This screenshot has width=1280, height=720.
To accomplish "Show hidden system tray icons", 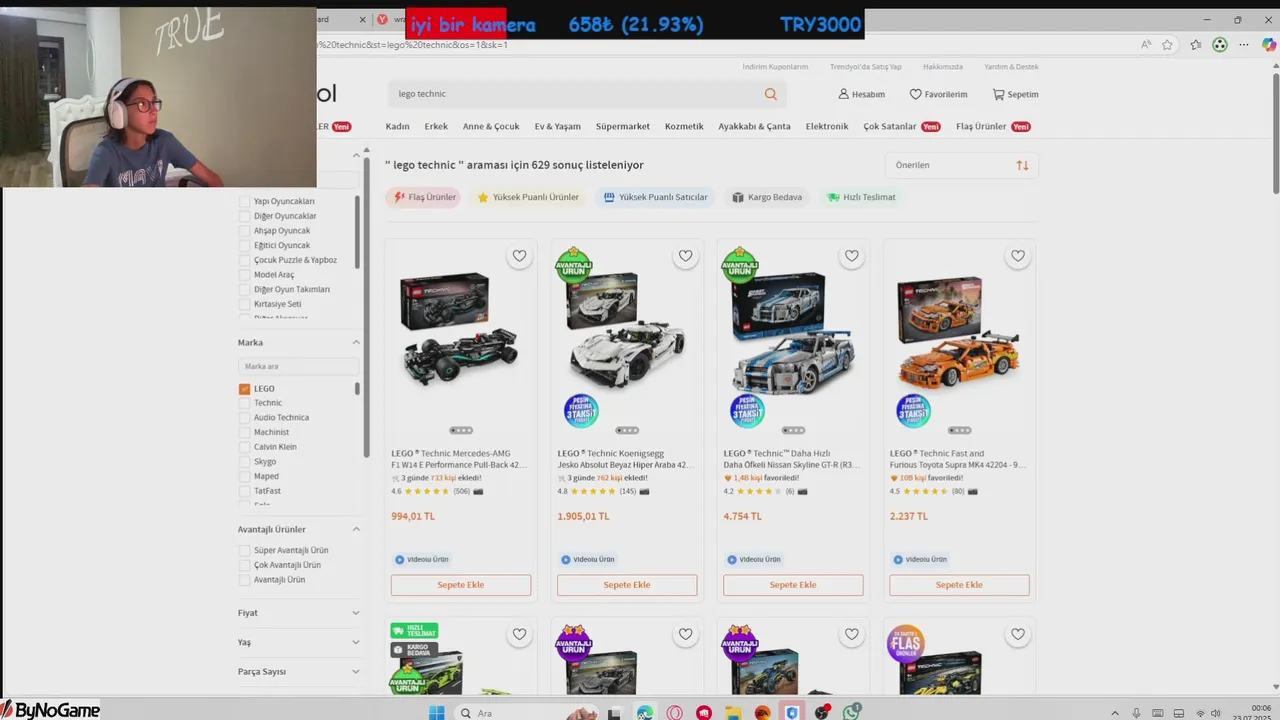I will pos(1115,713).
